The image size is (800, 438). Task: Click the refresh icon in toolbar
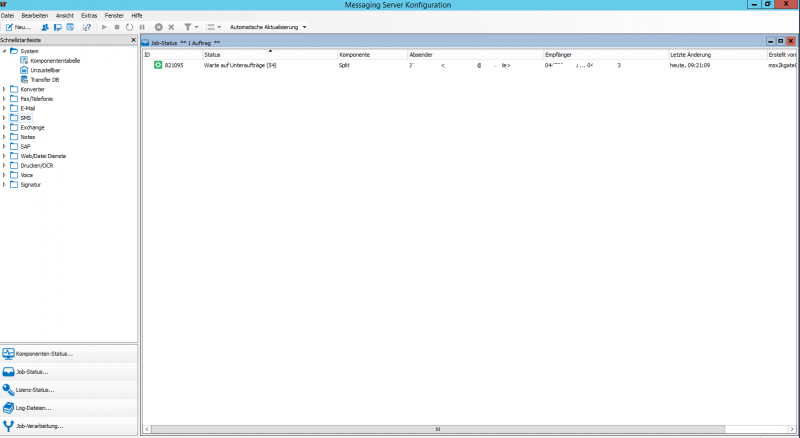coord(130,27)
